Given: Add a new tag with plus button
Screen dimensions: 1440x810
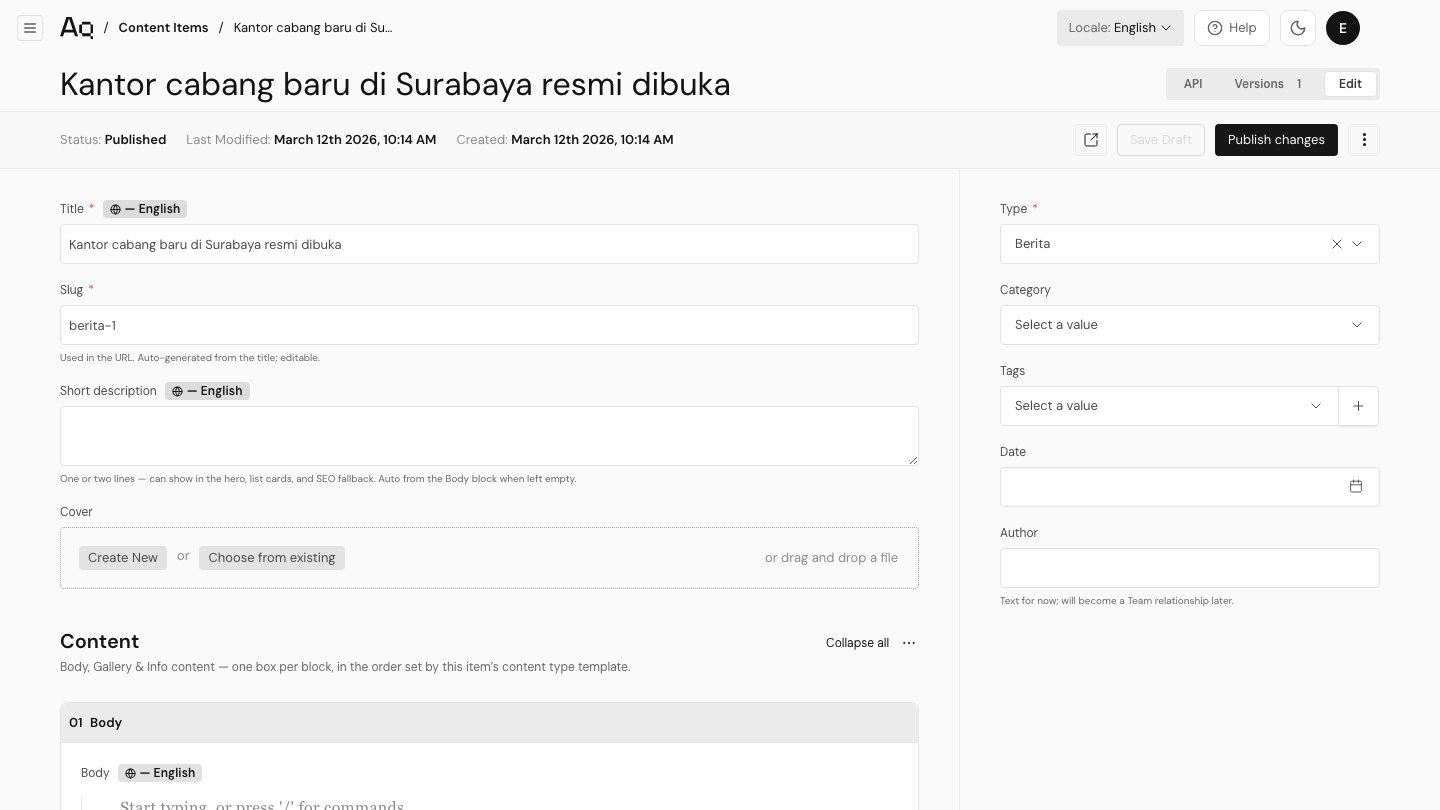Looking at the screenshot, I should tap(1358, 406).
